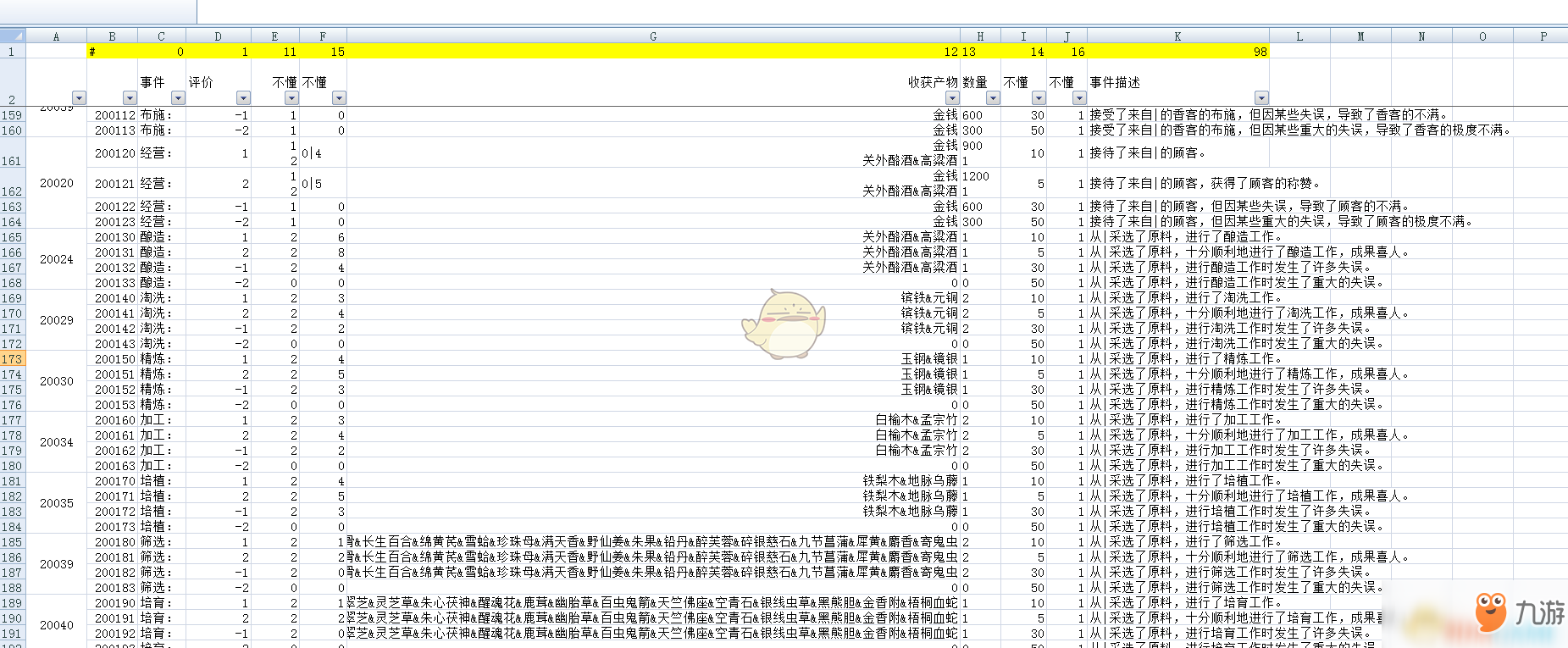1568x648 pixels.
Task: Open the column F 不懂 filter dropdown
Action: [x=339, y=98]
